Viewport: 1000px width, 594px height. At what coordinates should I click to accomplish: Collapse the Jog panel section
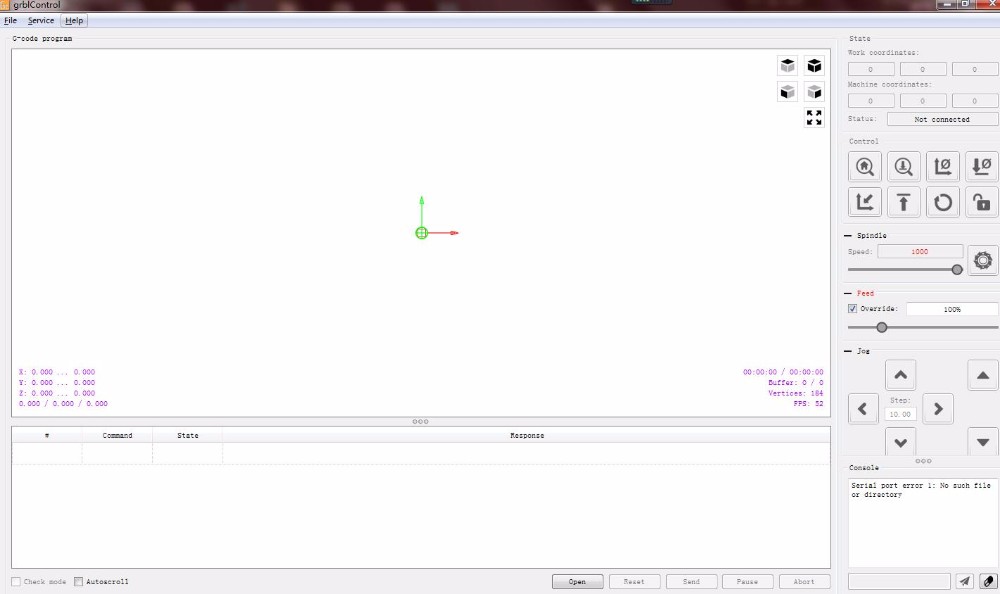849,352
